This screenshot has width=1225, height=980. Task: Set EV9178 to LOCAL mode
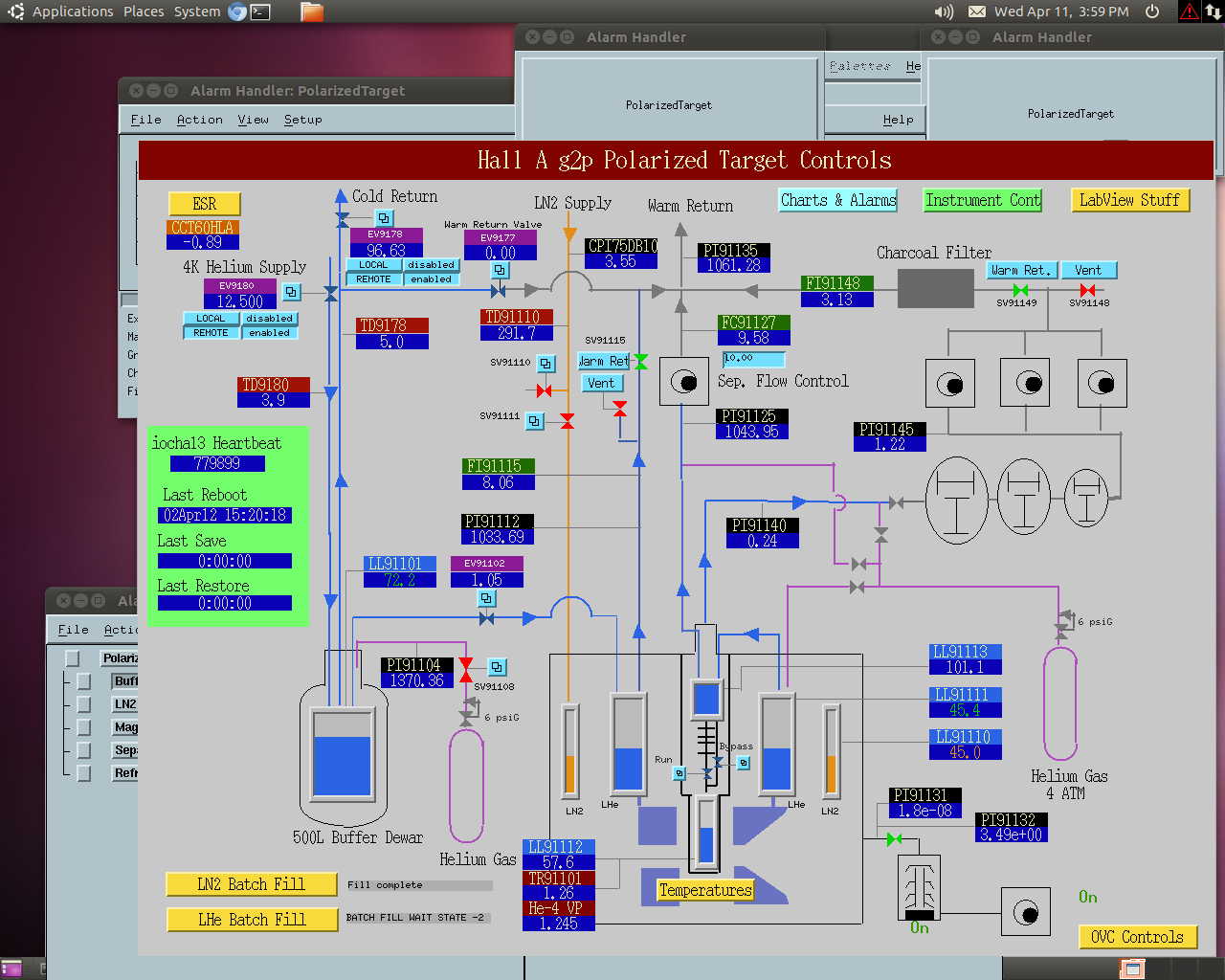coord(373,265)
